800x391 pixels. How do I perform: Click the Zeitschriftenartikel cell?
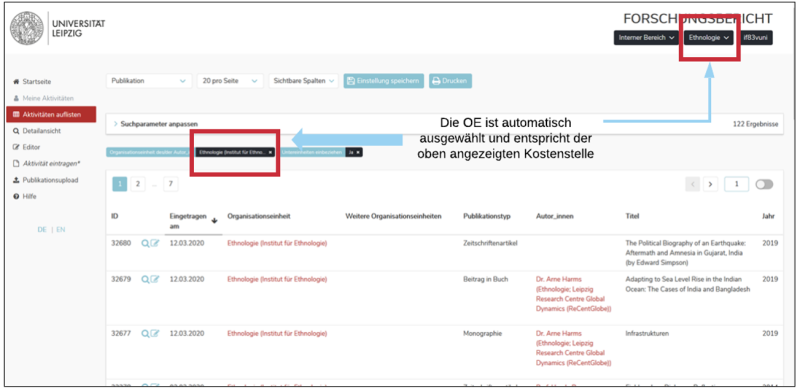click(x=490, y=243)
